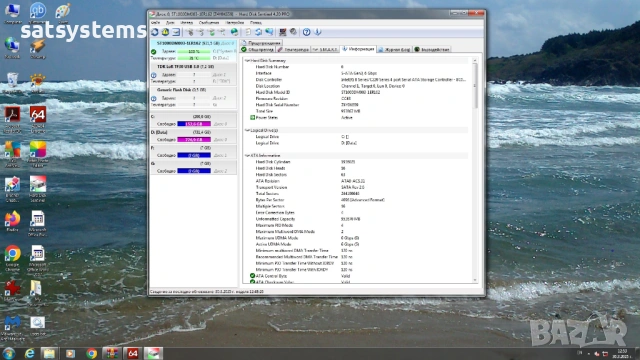Click the networked computers toolbar icon
The height and width of the screenshot is (360, 640).
click(x=282, y=32)
